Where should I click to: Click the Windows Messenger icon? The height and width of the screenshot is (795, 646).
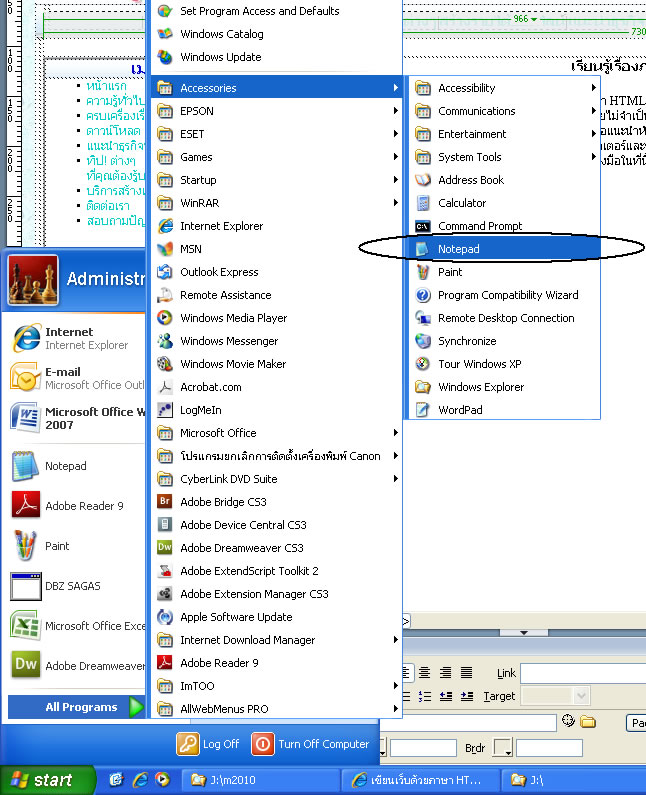pyautogui.click(x=165, y=341)
